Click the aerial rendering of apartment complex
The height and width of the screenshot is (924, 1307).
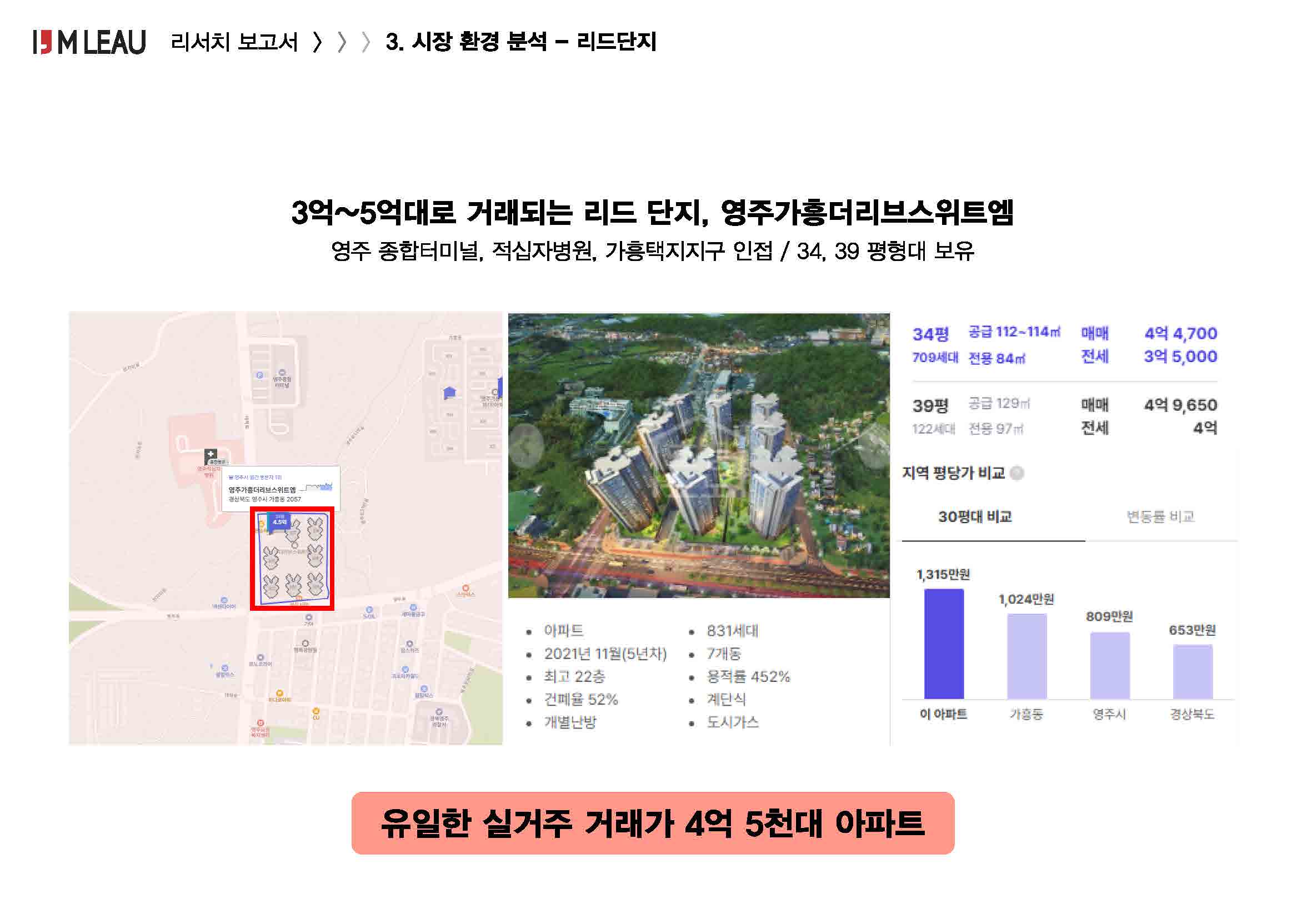[698, 455]
